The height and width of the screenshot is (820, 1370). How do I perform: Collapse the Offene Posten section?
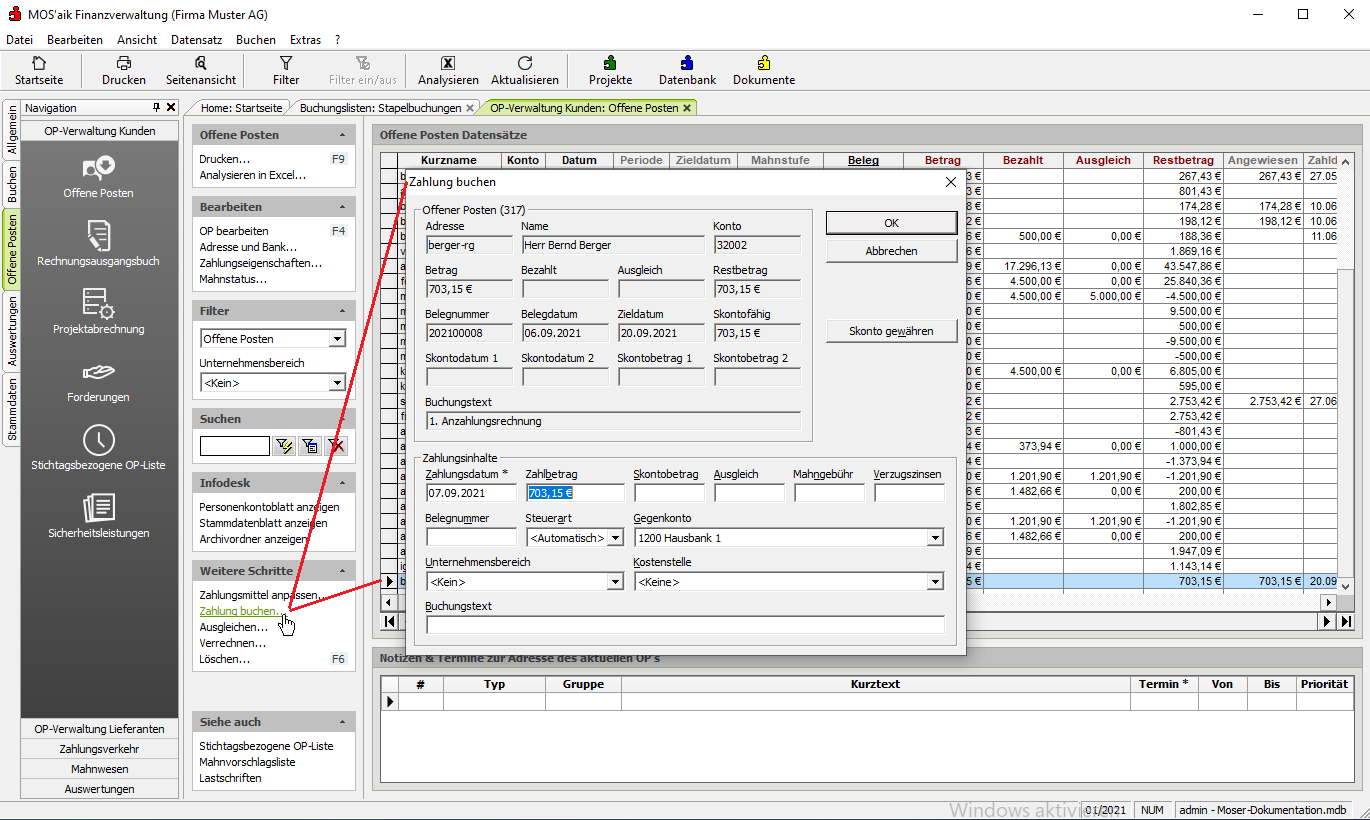(342, 135)
